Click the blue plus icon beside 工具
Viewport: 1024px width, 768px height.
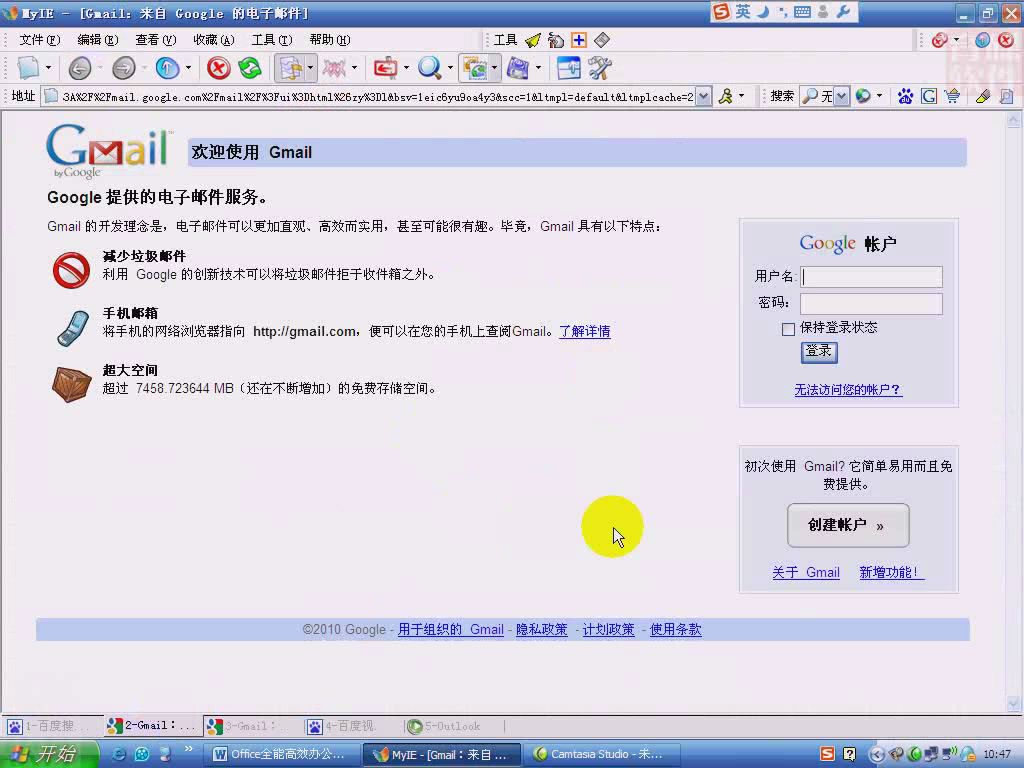pos(579,40)
